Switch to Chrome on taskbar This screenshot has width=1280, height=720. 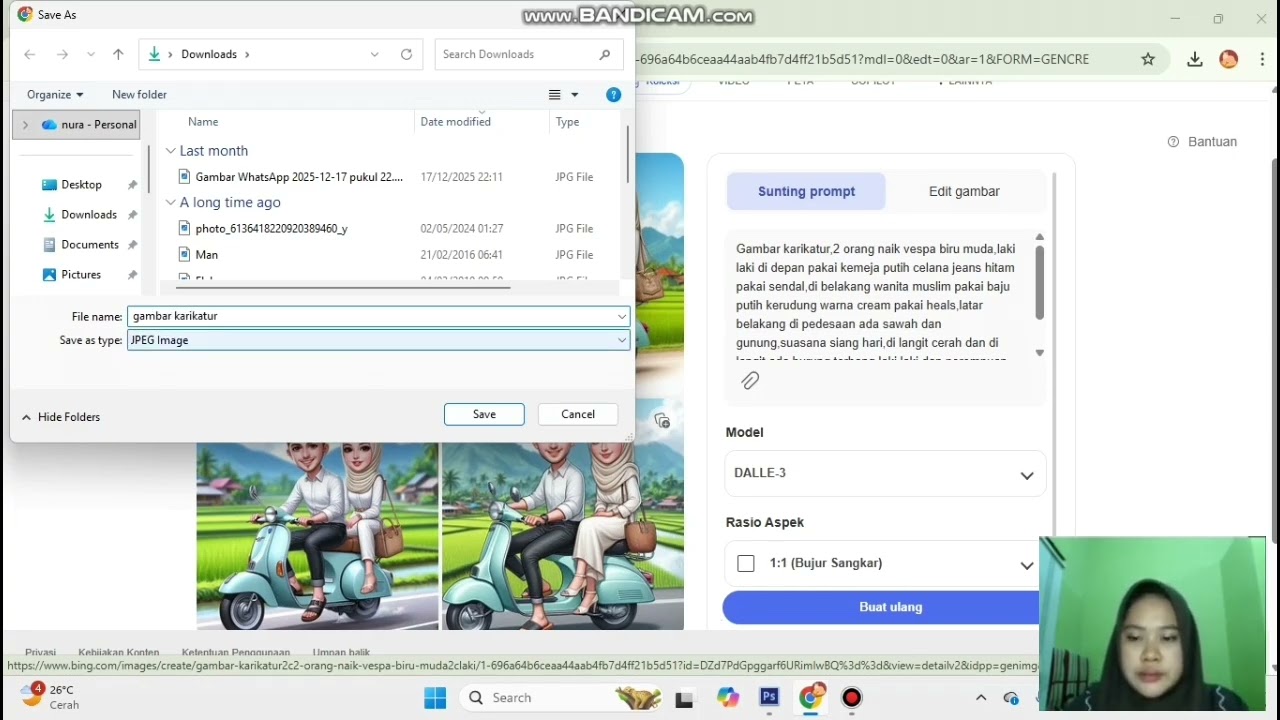pos(811,698)
